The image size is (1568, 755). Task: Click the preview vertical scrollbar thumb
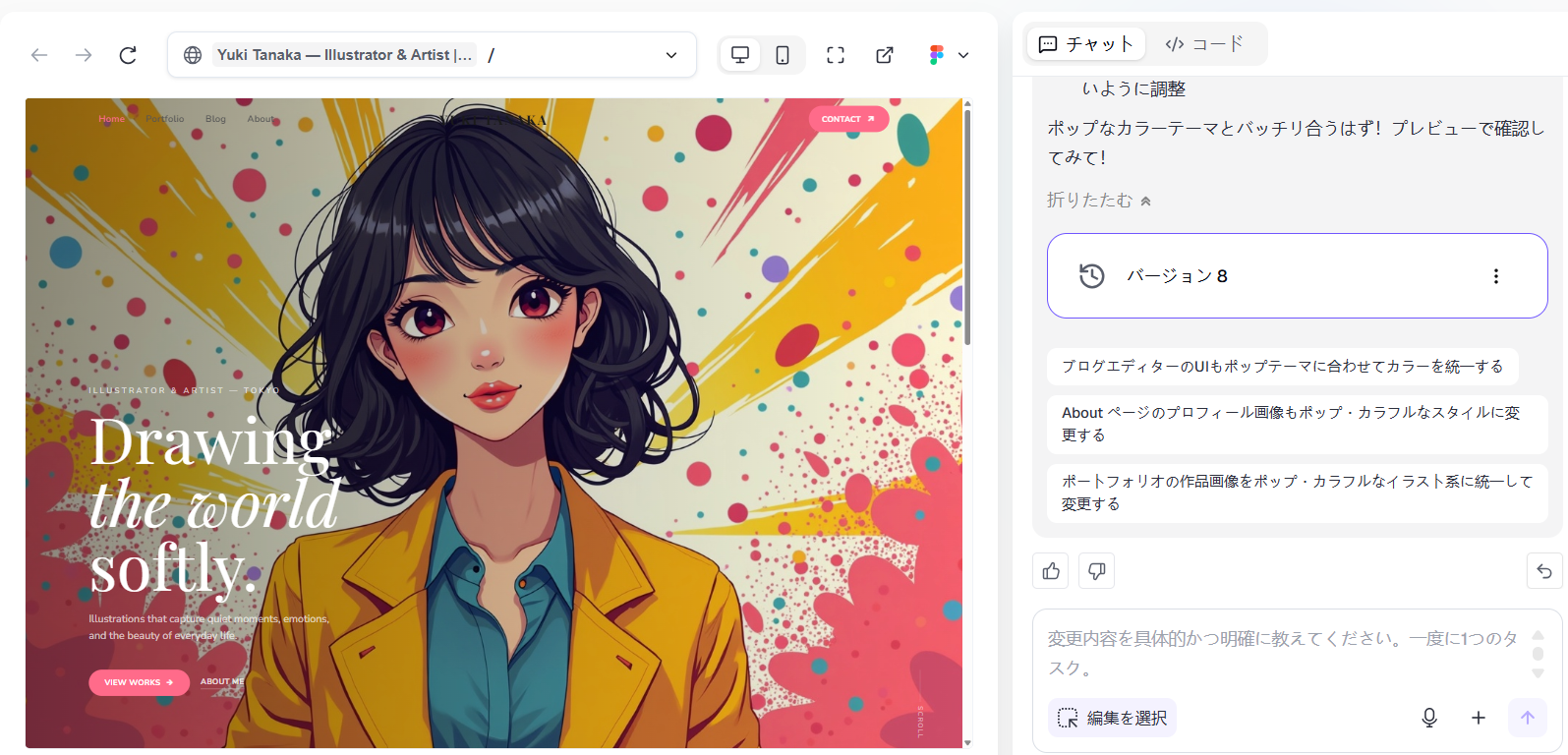click(967, 226)
